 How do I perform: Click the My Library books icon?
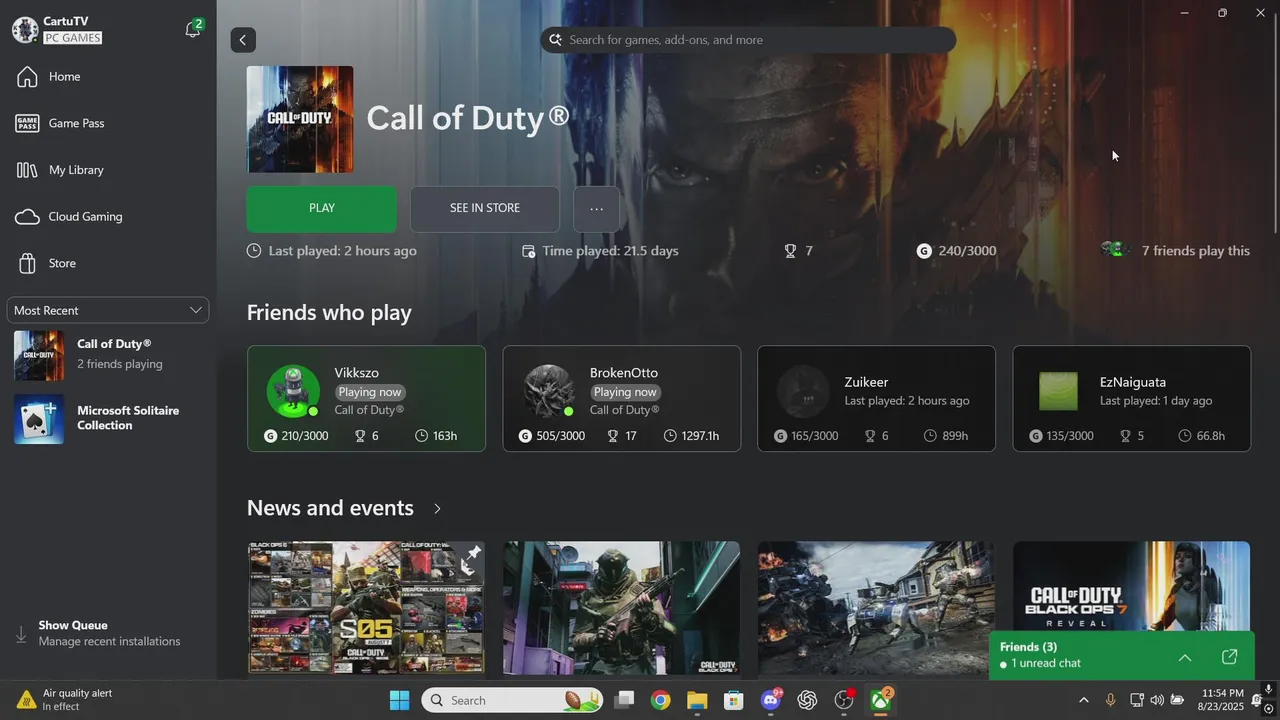27,170
